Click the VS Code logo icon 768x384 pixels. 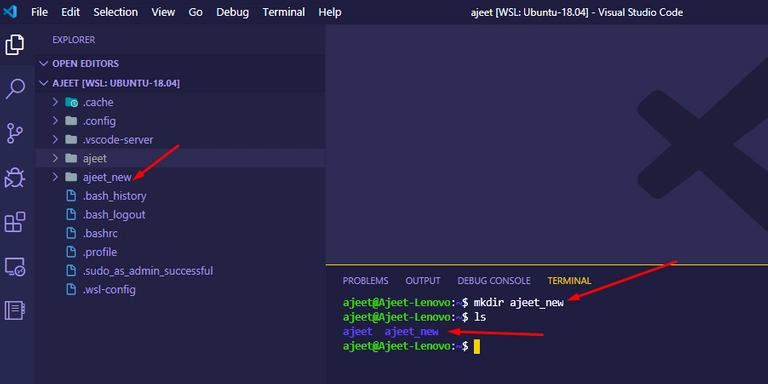pos(10,12)
